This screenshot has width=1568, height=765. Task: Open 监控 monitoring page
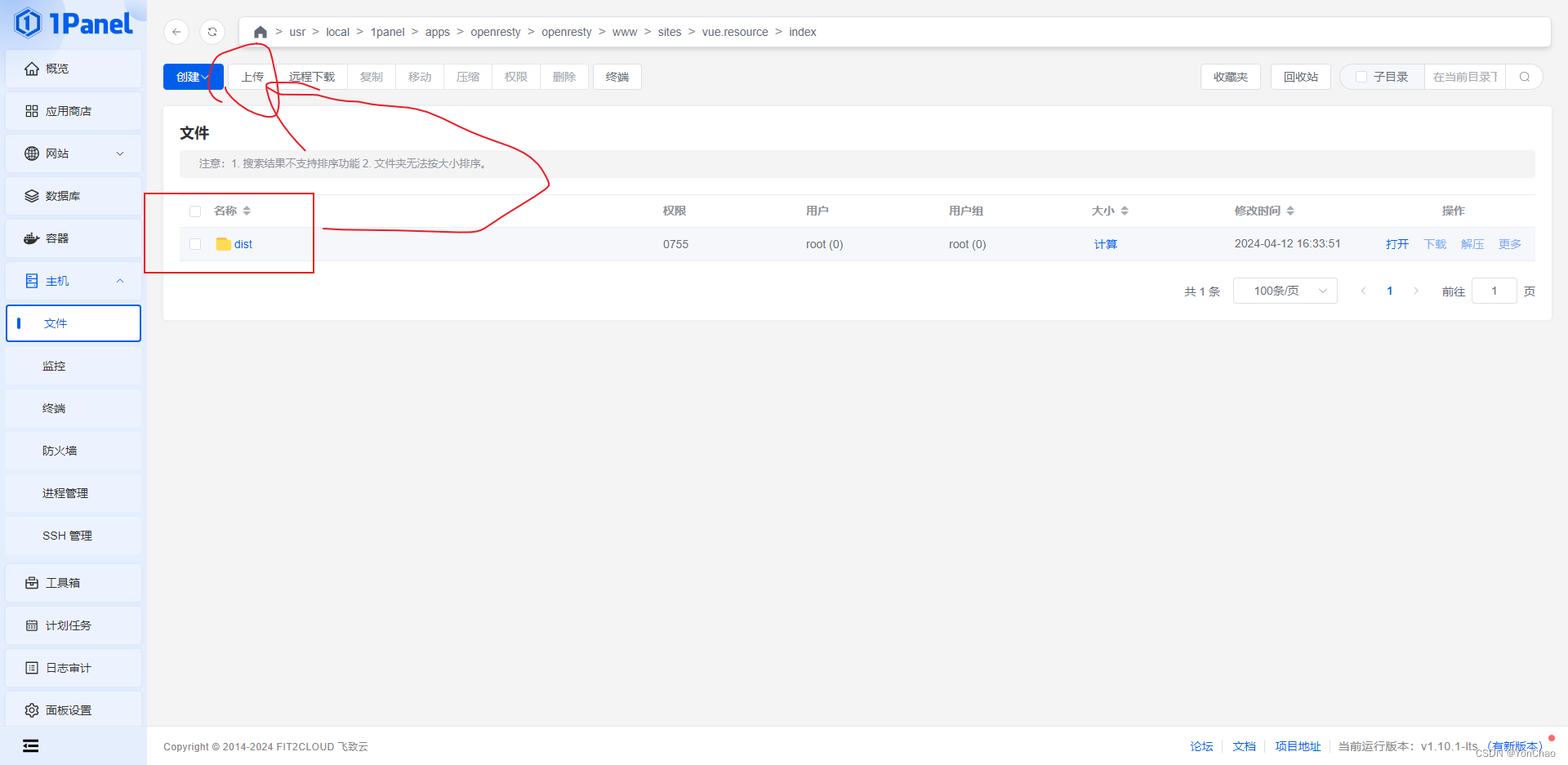(73, 366)
